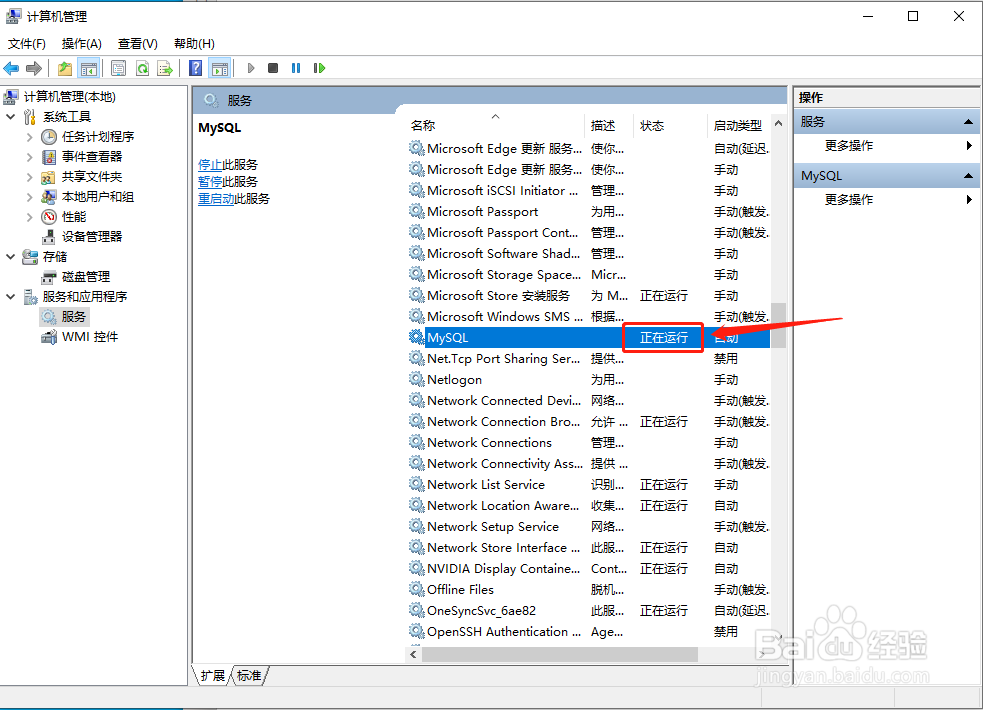Click the Refresh toolbar icon
The width and height of the screenshot is (983, 710).
pyautogui.click(x=142, y=68)
